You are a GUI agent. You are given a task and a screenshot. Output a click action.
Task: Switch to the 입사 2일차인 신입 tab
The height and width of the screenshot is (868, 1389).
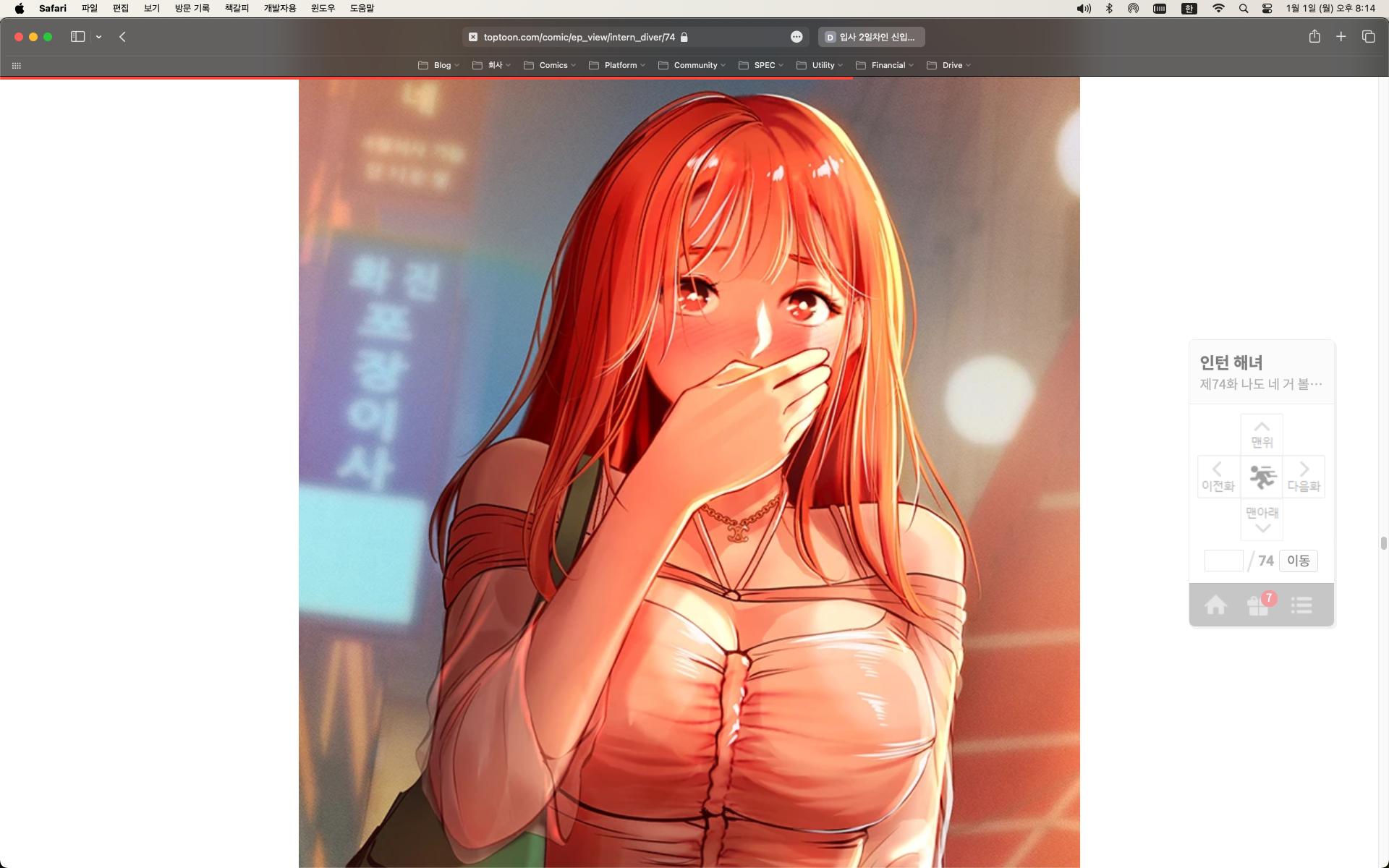click(x=871, y=37)
